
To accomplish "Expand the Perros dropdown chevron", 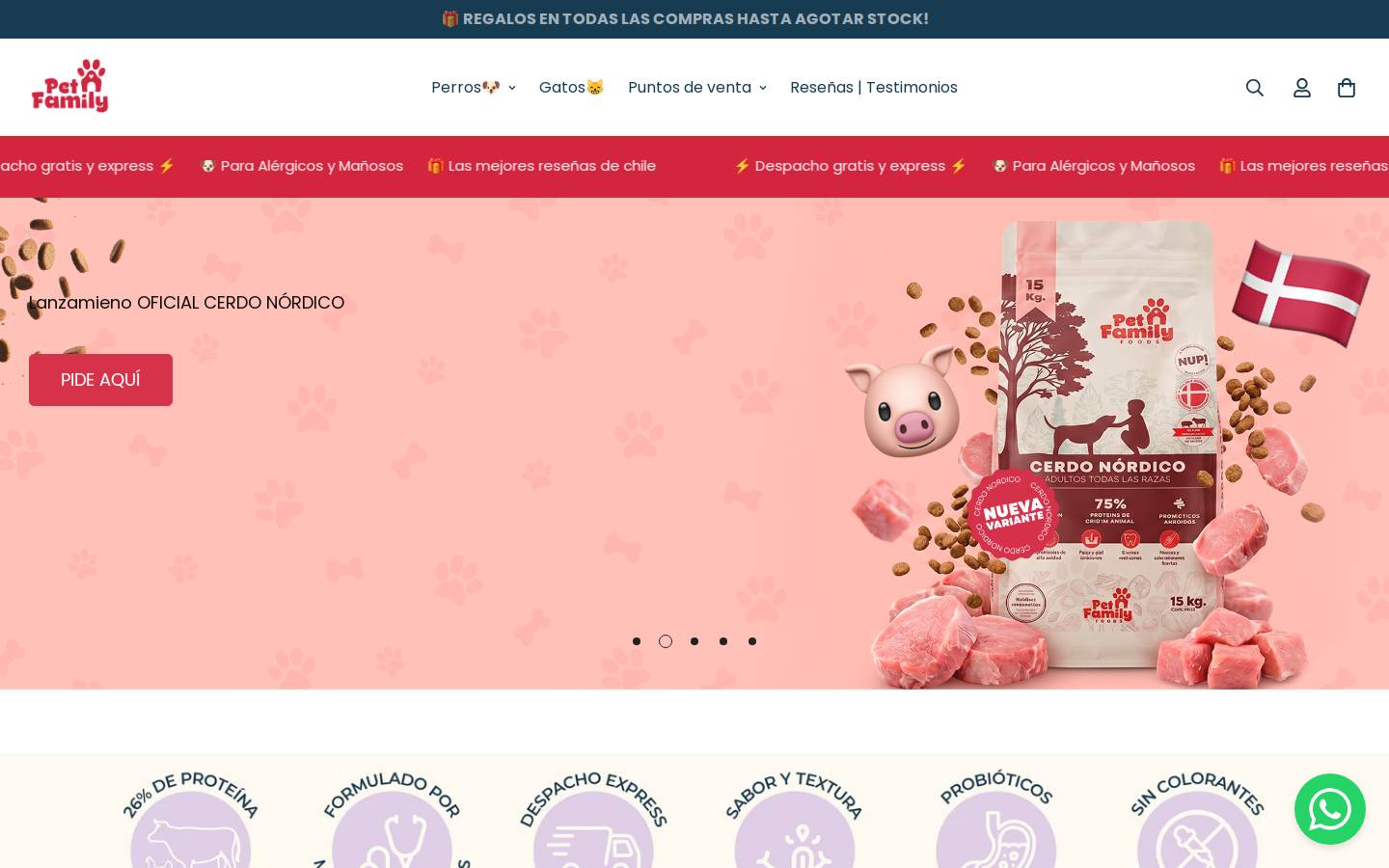I will [511, 88].
